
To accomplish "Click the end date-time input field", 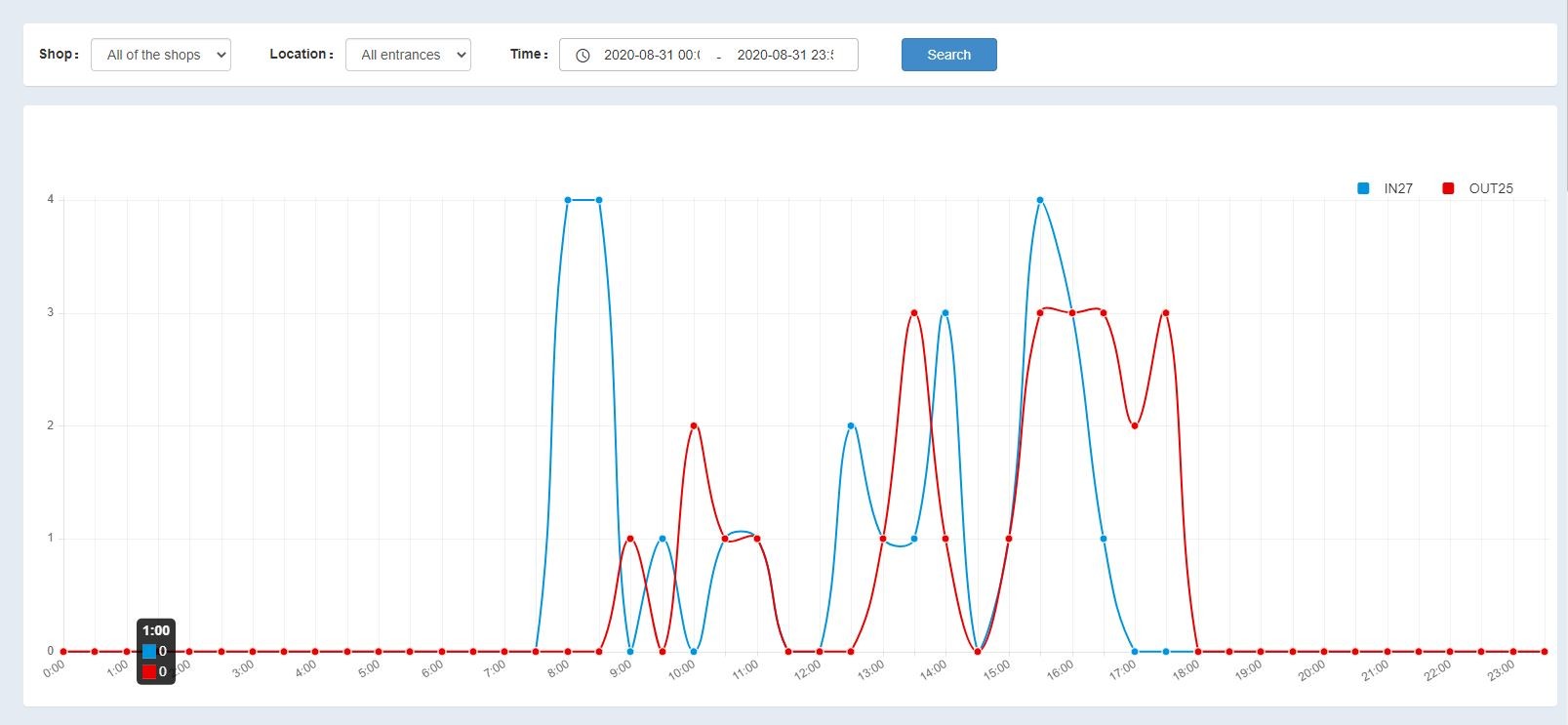I will pos(785,55).
